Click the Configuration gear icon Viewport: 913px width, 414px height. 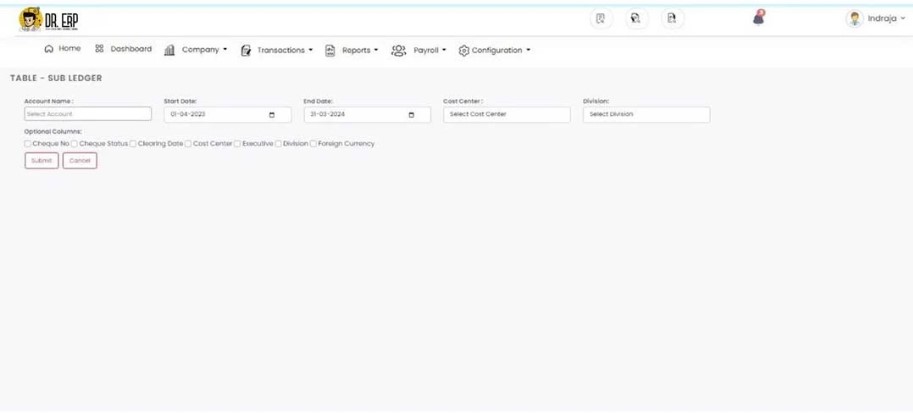click(x=463, y=51)
